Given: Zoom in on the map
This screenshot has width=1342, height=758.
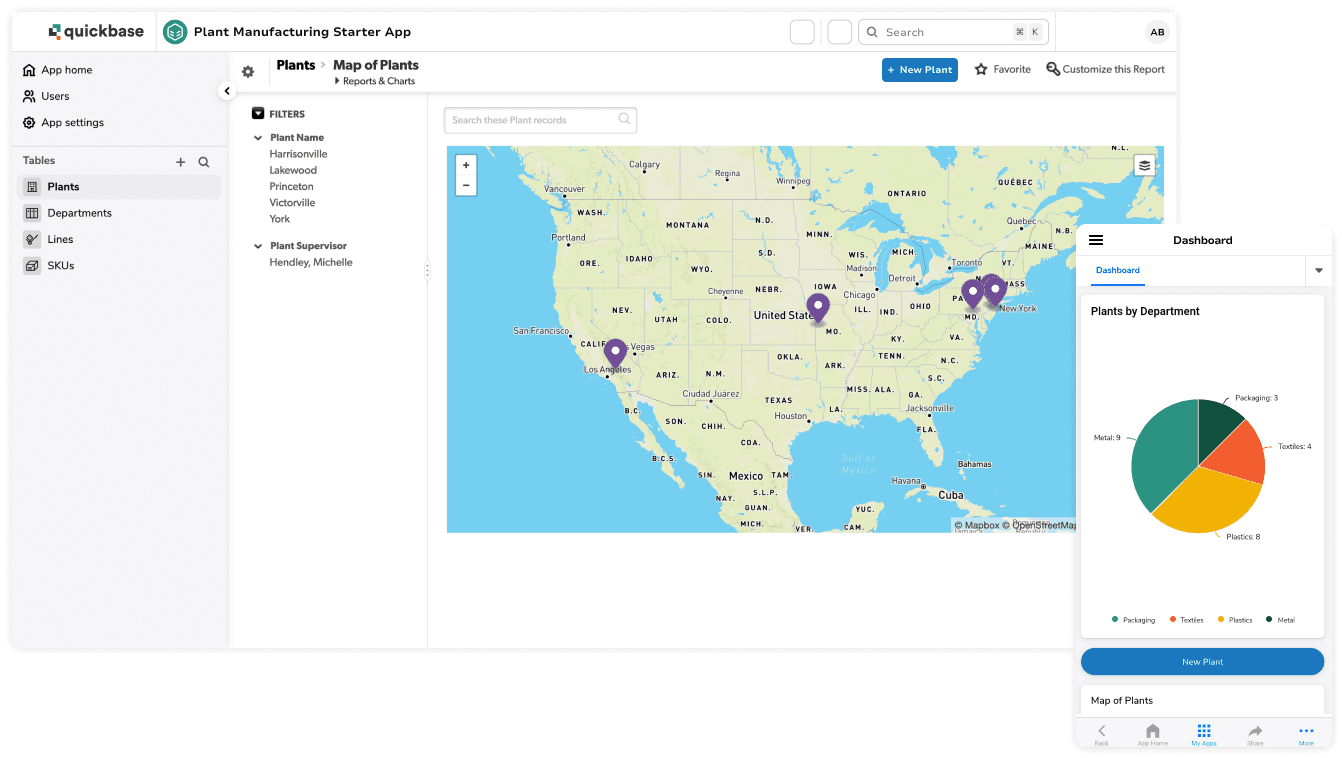Looking at the screenshot, I should (466, 165).
